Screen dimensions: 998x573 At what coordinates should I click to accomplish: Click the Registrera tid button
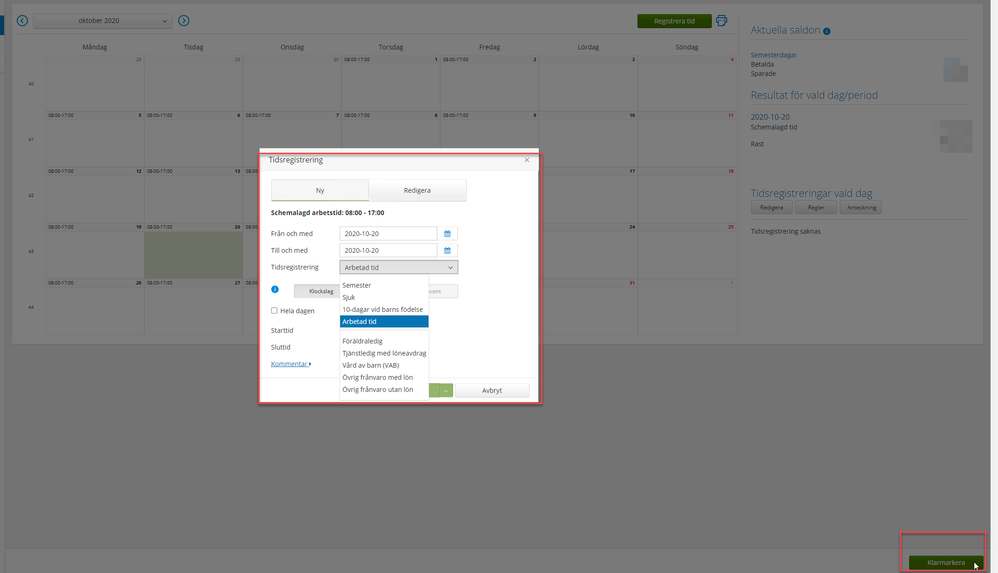pyautogui.click(x=674, y=21)
